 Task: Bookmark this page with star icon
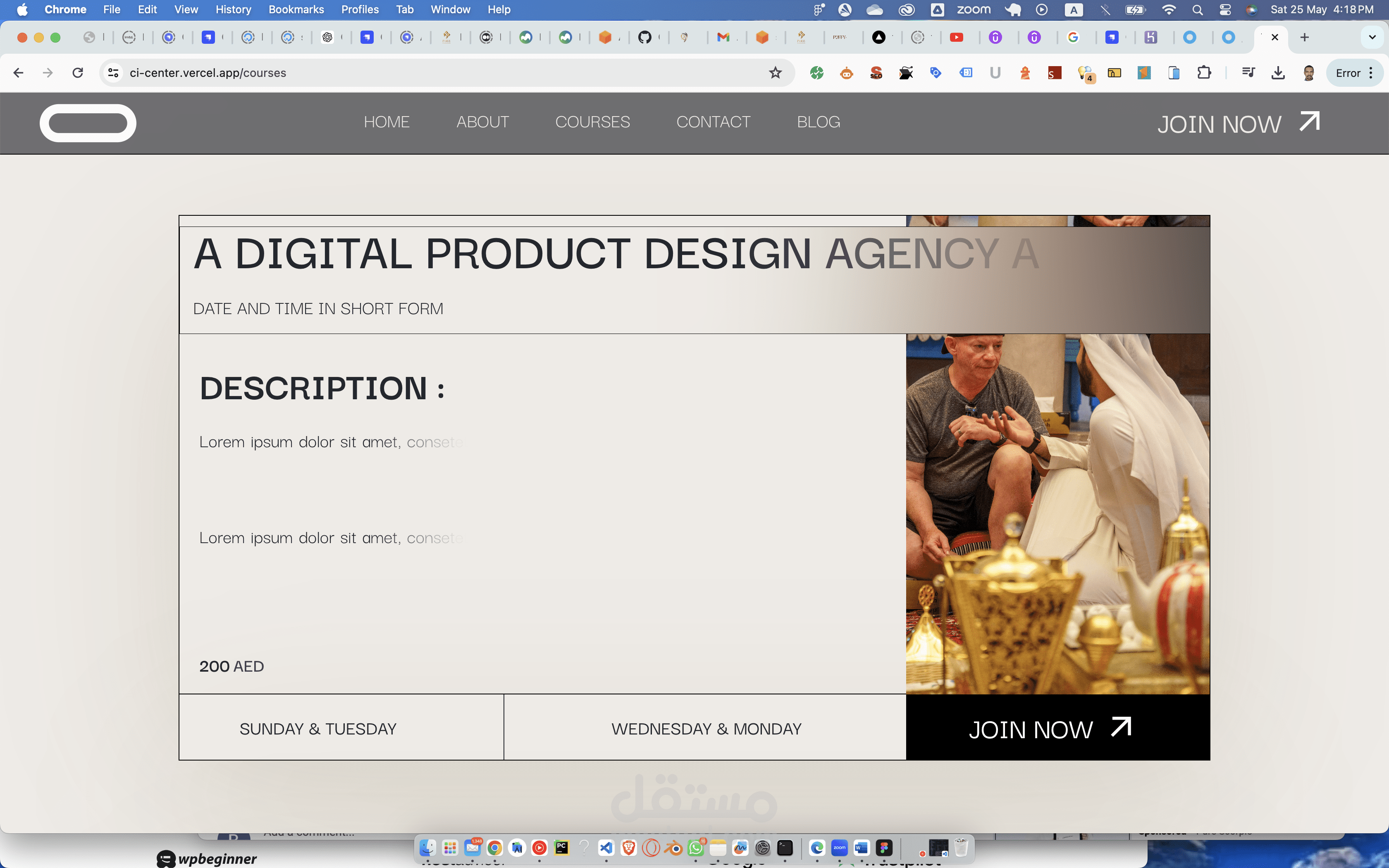pos(776,73)
